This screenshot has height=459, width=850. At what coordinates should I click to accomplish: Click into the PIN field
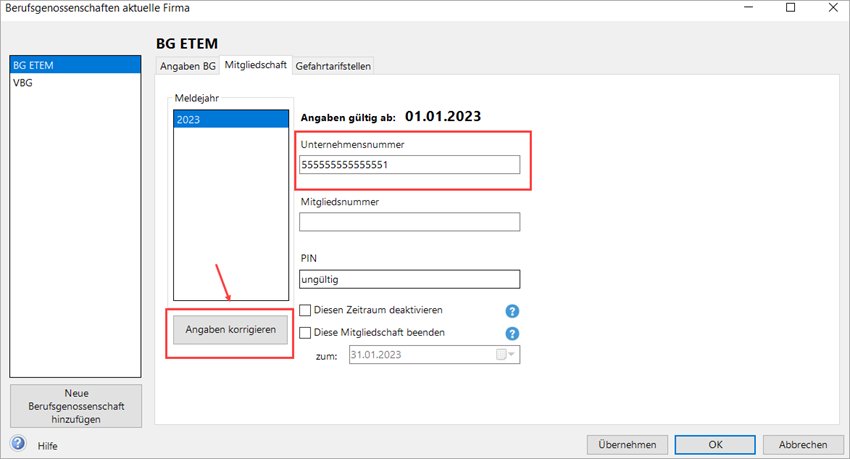click(409, 279)
